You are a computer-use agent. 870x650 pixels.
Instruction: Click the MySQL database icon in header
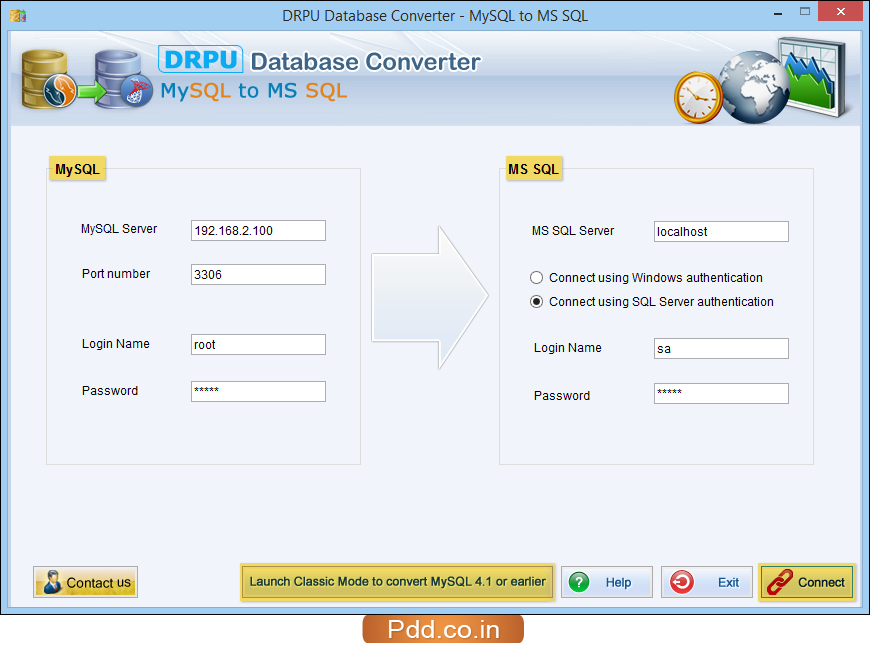click(x=49, y=79)
